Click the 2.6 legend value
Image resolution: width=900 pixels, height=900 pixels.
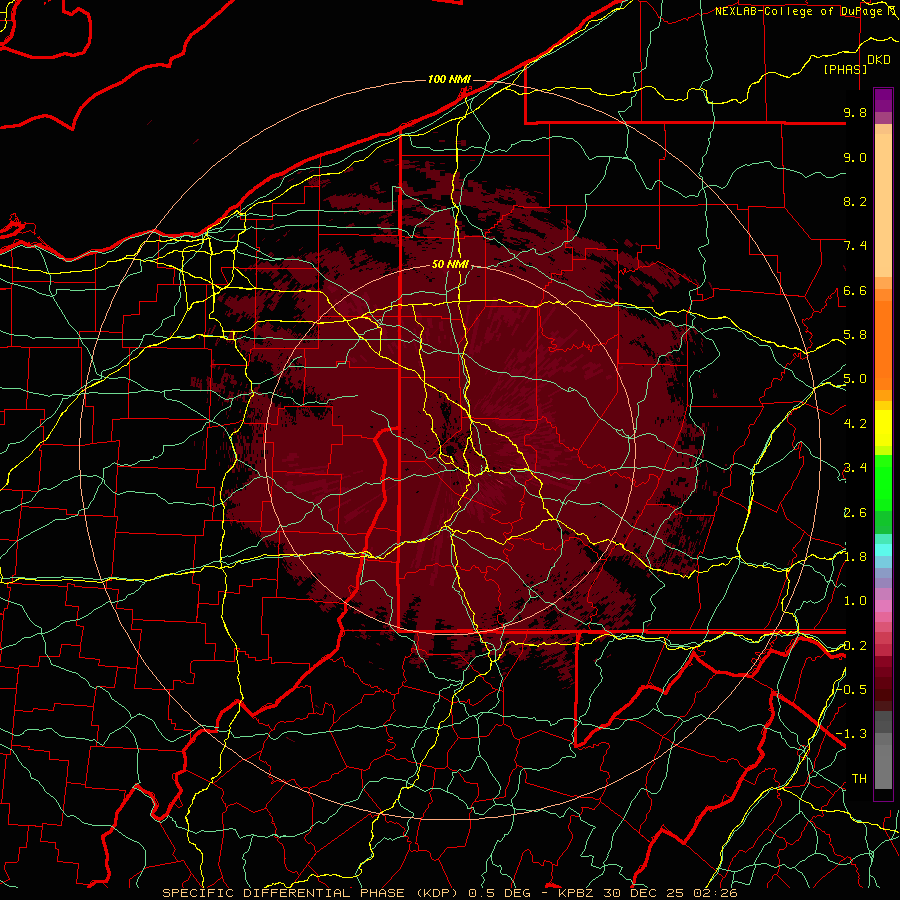tap(855, 513)
